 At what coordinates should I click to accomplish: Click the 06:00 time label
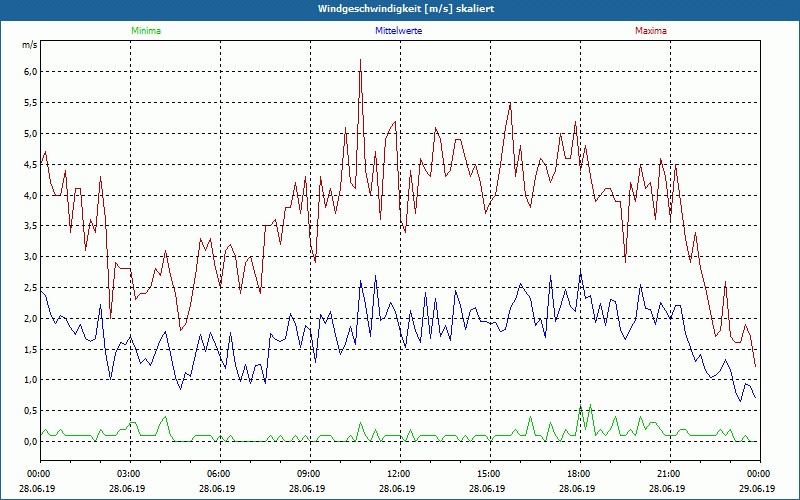220,474
